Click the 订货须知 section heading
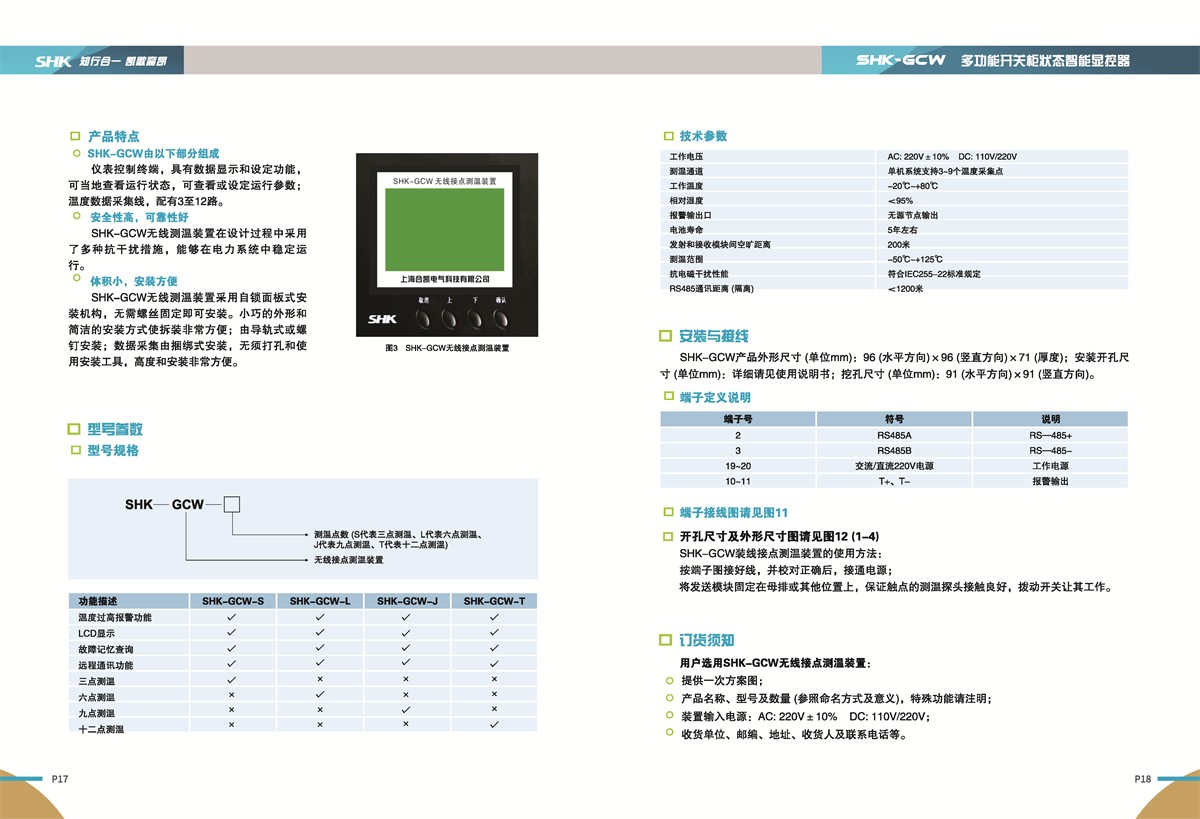1200x819 pixels. pos(707,640)
